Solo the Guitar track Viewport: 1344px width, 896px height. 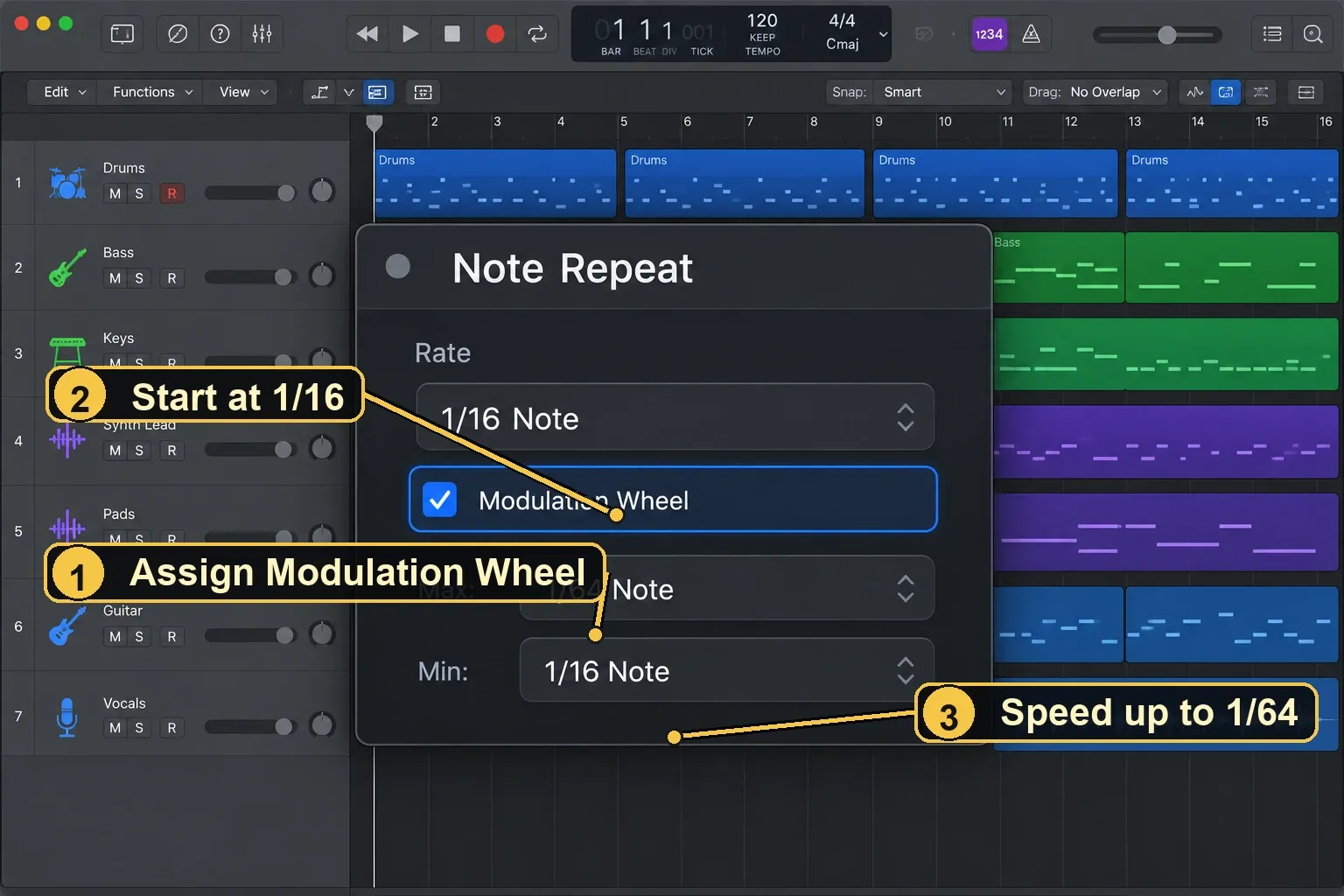point(139,637)
